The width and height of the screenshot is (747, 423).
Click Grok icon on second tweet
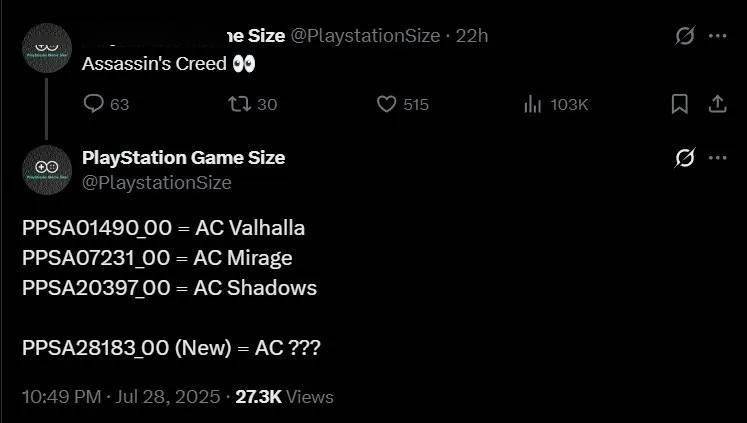pyautogui.click(x=685, y=158)
